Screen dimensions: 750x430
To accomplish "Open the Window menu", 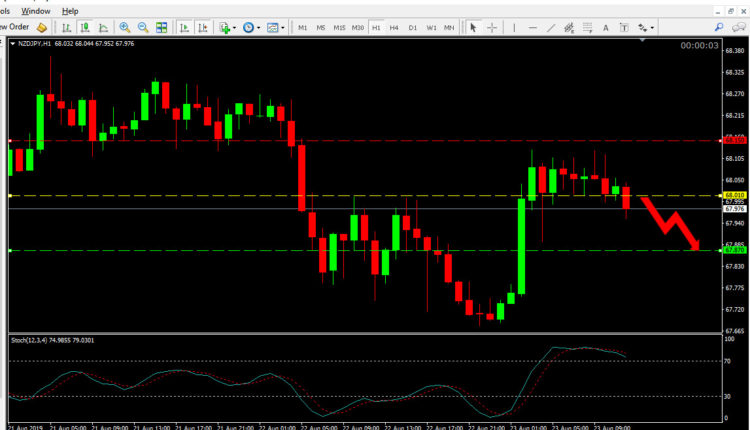I will coord(35,11).
